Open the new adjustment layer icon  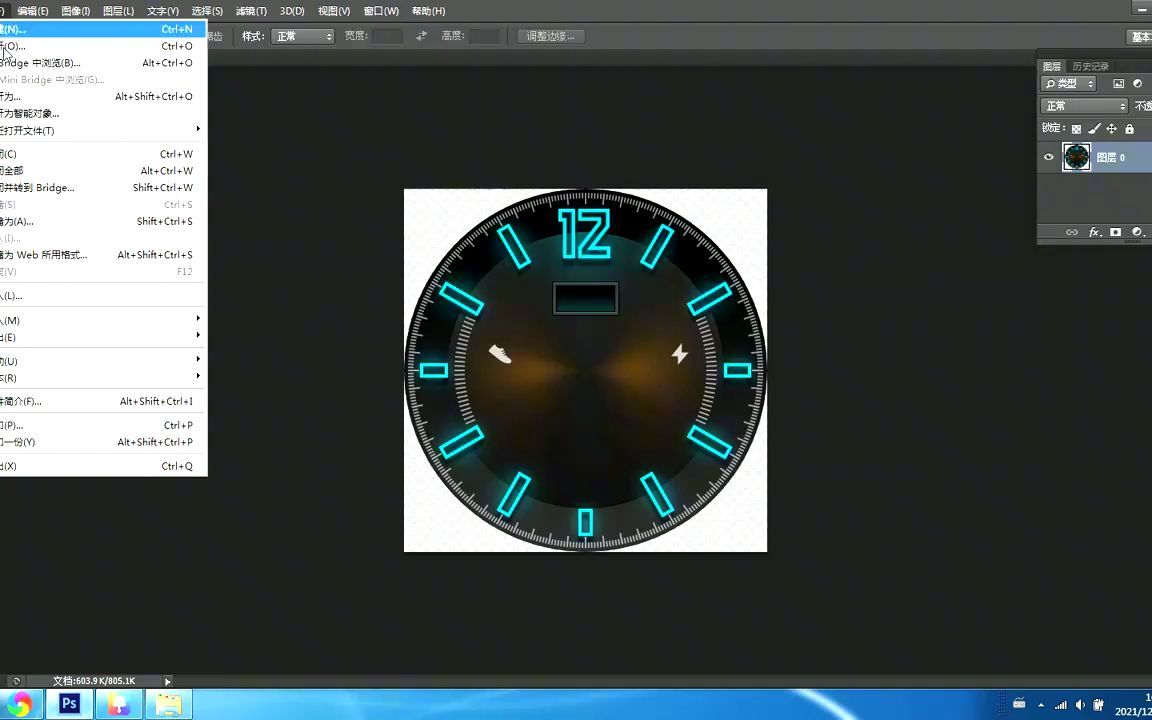click(x=1136, y=231)
